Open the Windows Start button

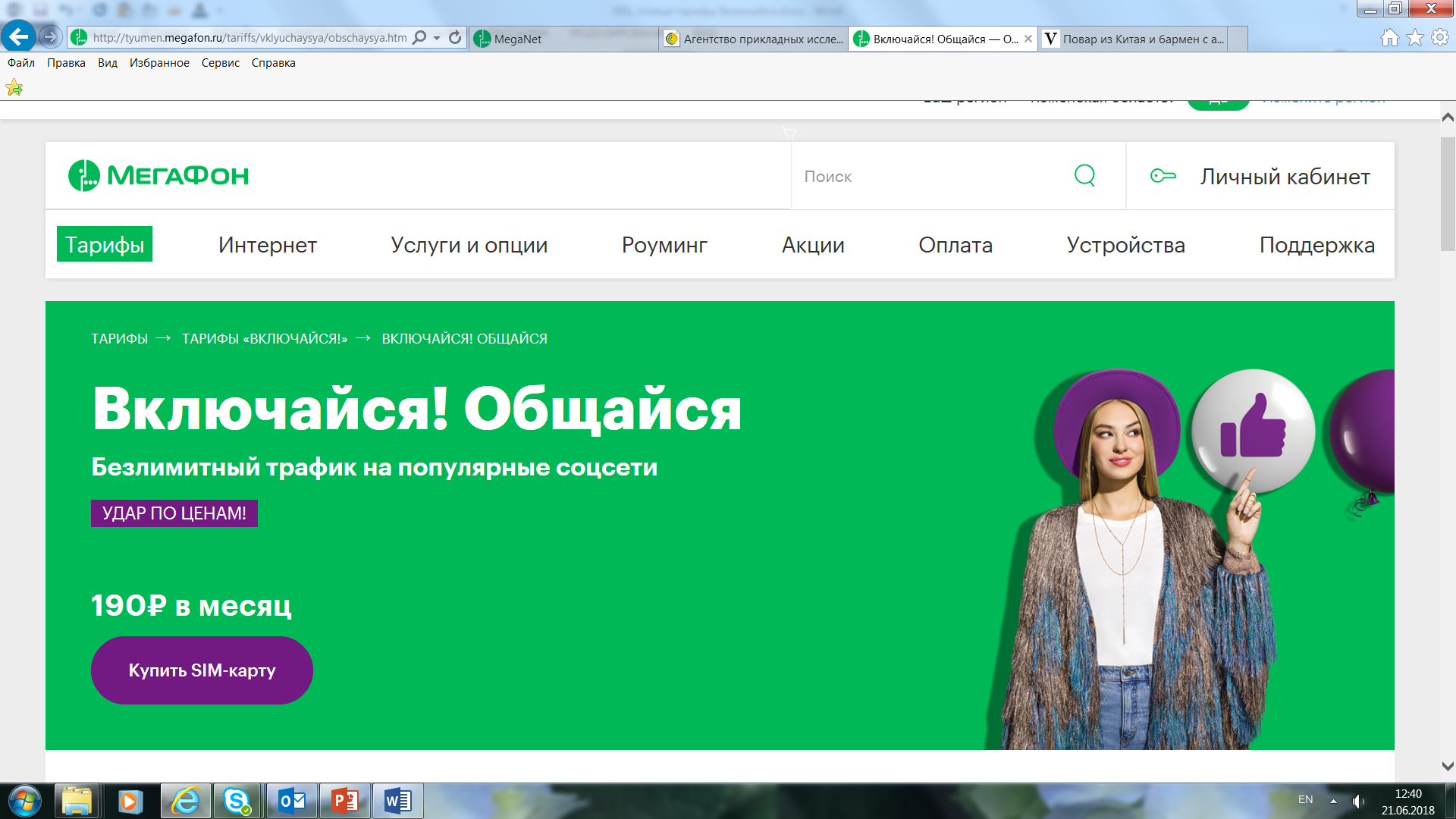(24, 801)
